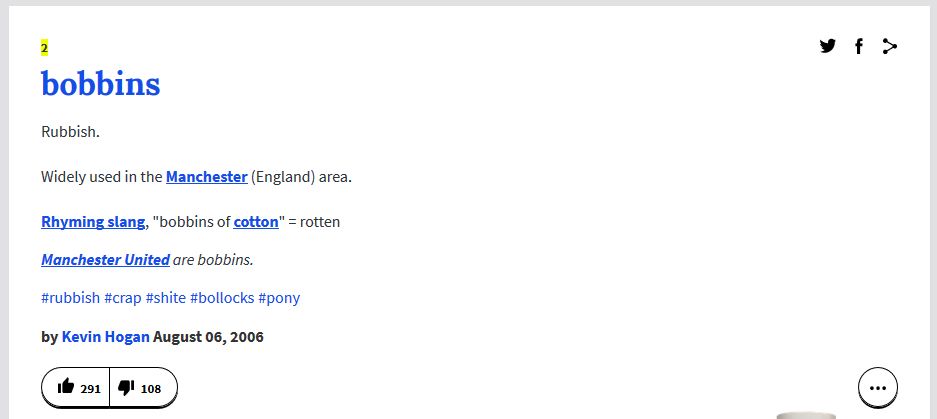Image resolution: width=937 pixels, height=419 pixels.
Task: Open the bobbins word title link
Action: [100, 84]
